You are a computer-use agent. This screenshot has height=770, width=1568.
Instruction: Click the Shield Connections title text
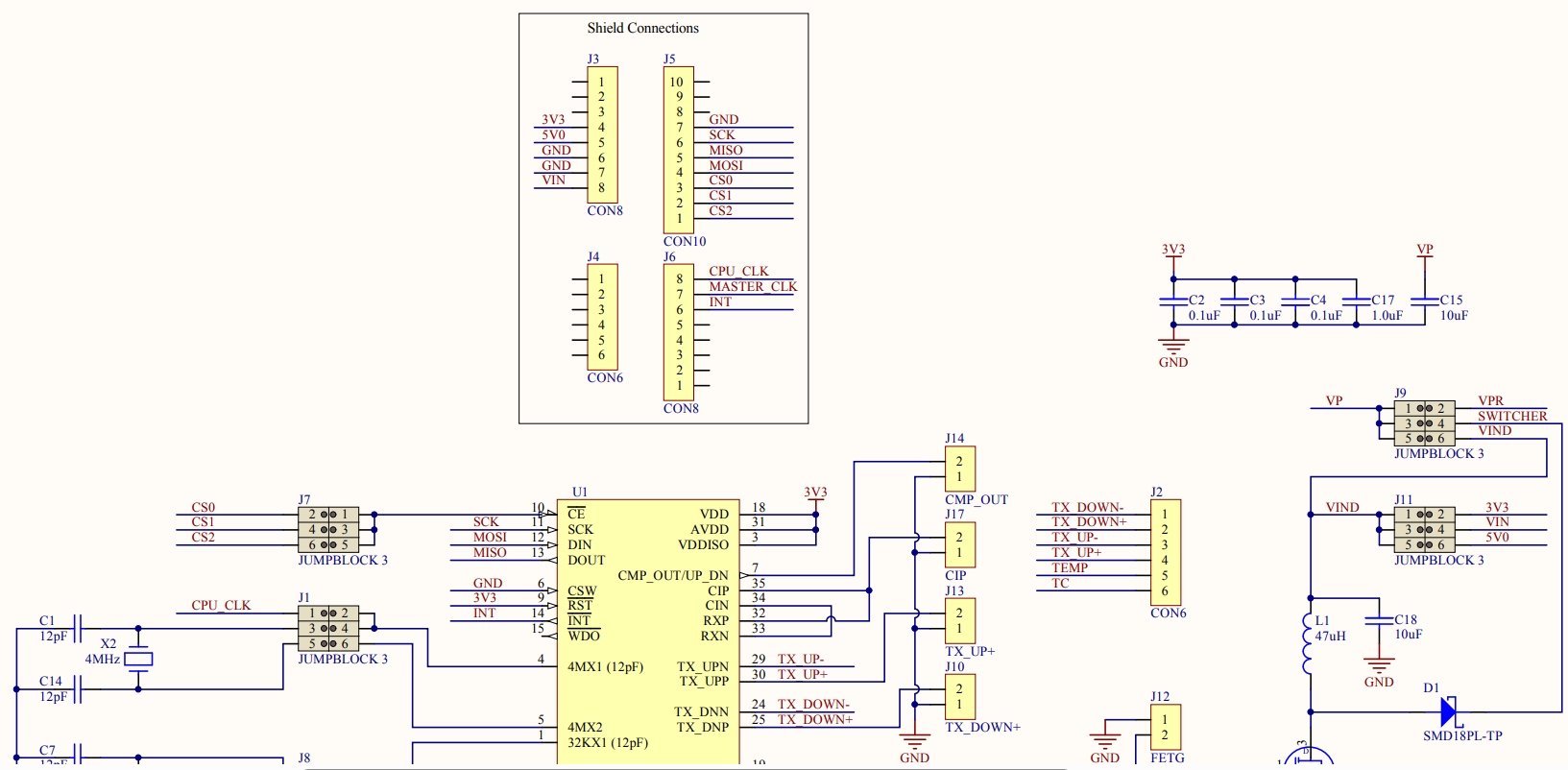642,28
